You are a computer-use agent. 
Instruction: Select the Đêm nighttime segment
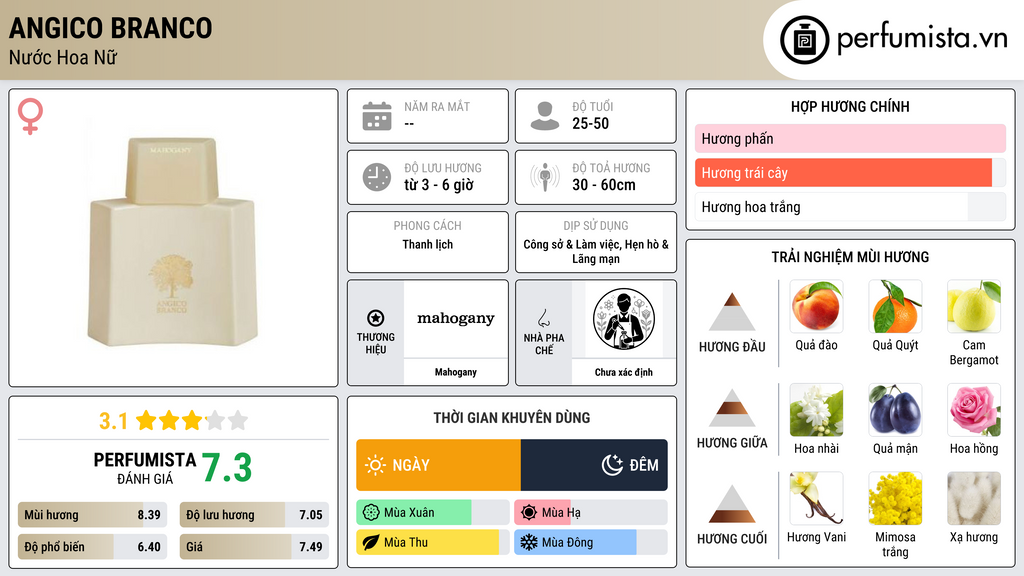[x=594, y=465]
